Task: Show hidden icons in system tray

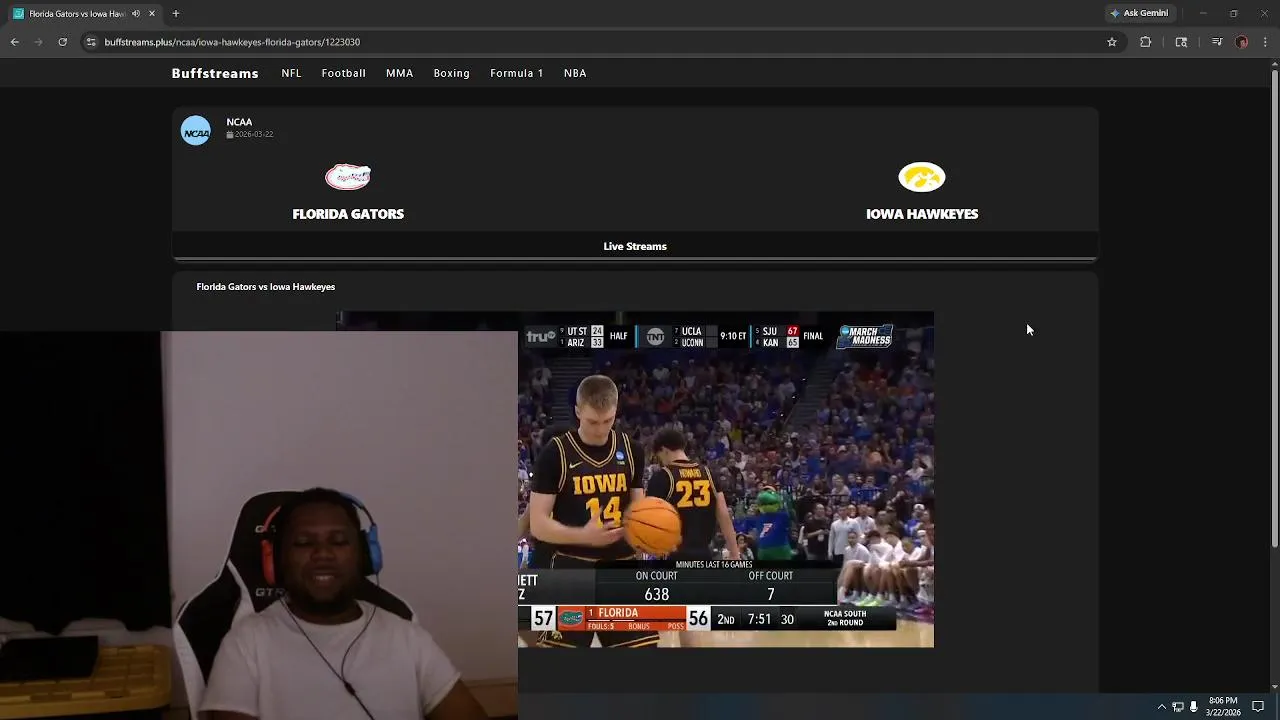Action: [1161, 706]
